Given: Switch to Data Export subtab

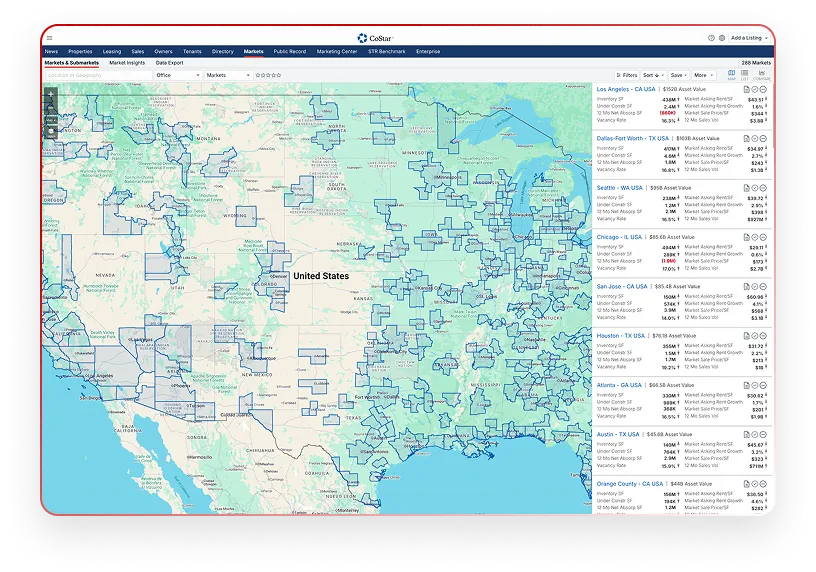Looking at the screenshot, I should [170, 63].
